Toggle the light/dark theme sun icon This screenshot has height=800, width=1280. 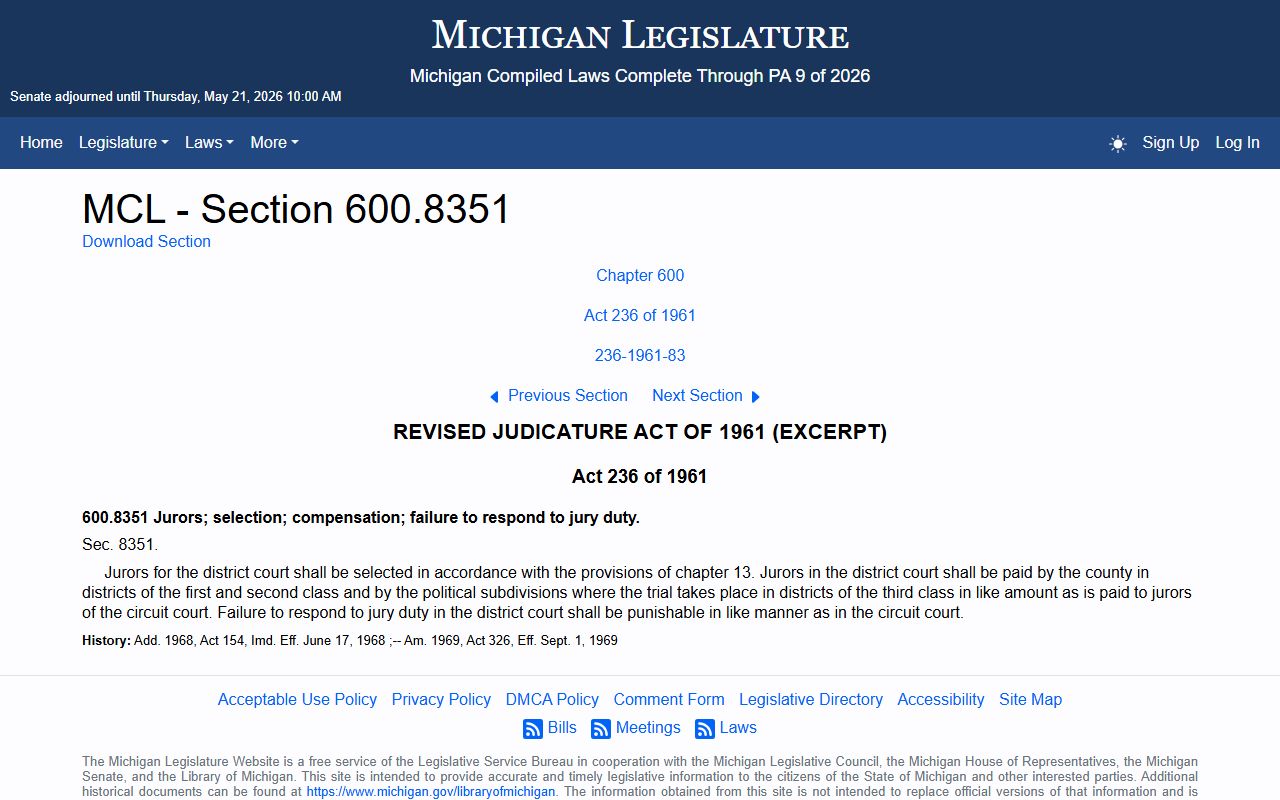point(1118,143)
